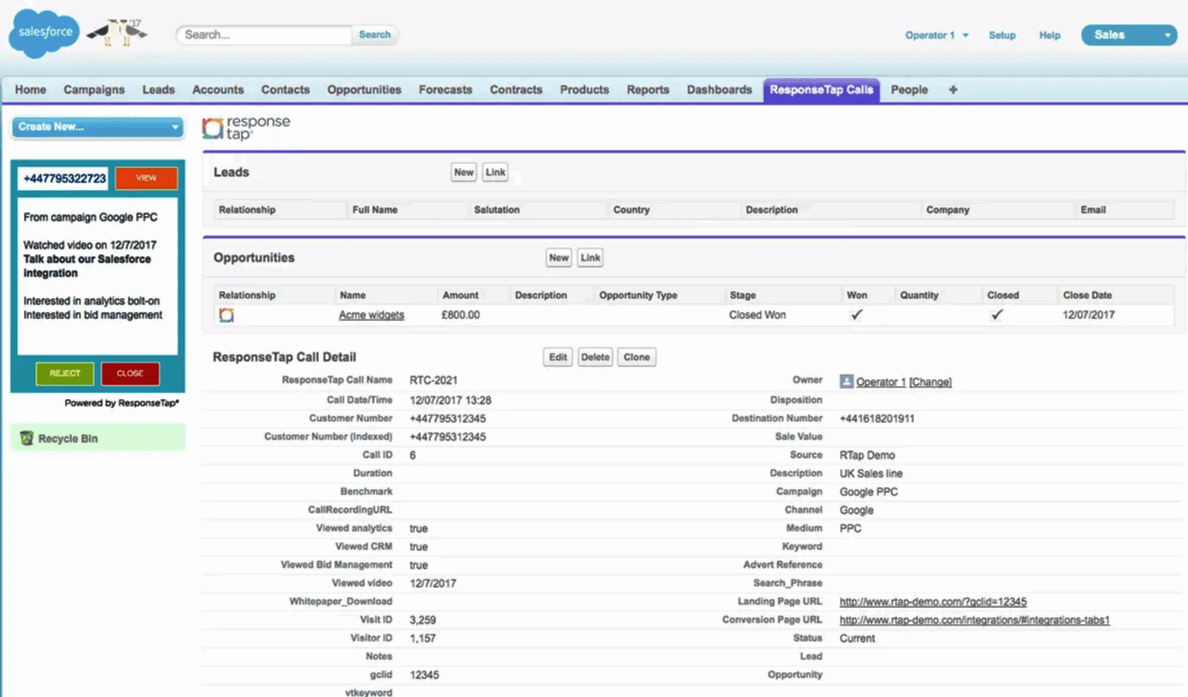1188x697 pixels.
Task: Open the Recycle Bin icon in sidebar
Action: tap(27, 438)
